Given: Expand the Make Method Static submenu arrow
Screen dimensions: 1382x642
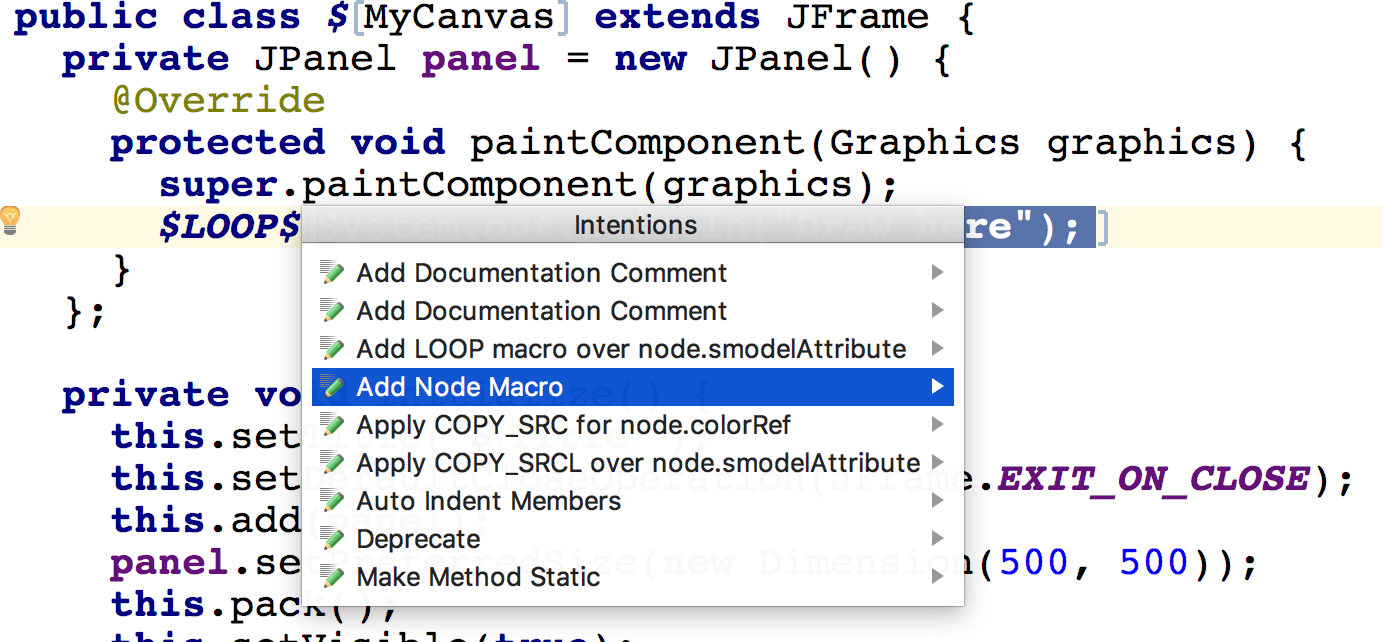Looking at the screenshot, I should click(937, 577).
